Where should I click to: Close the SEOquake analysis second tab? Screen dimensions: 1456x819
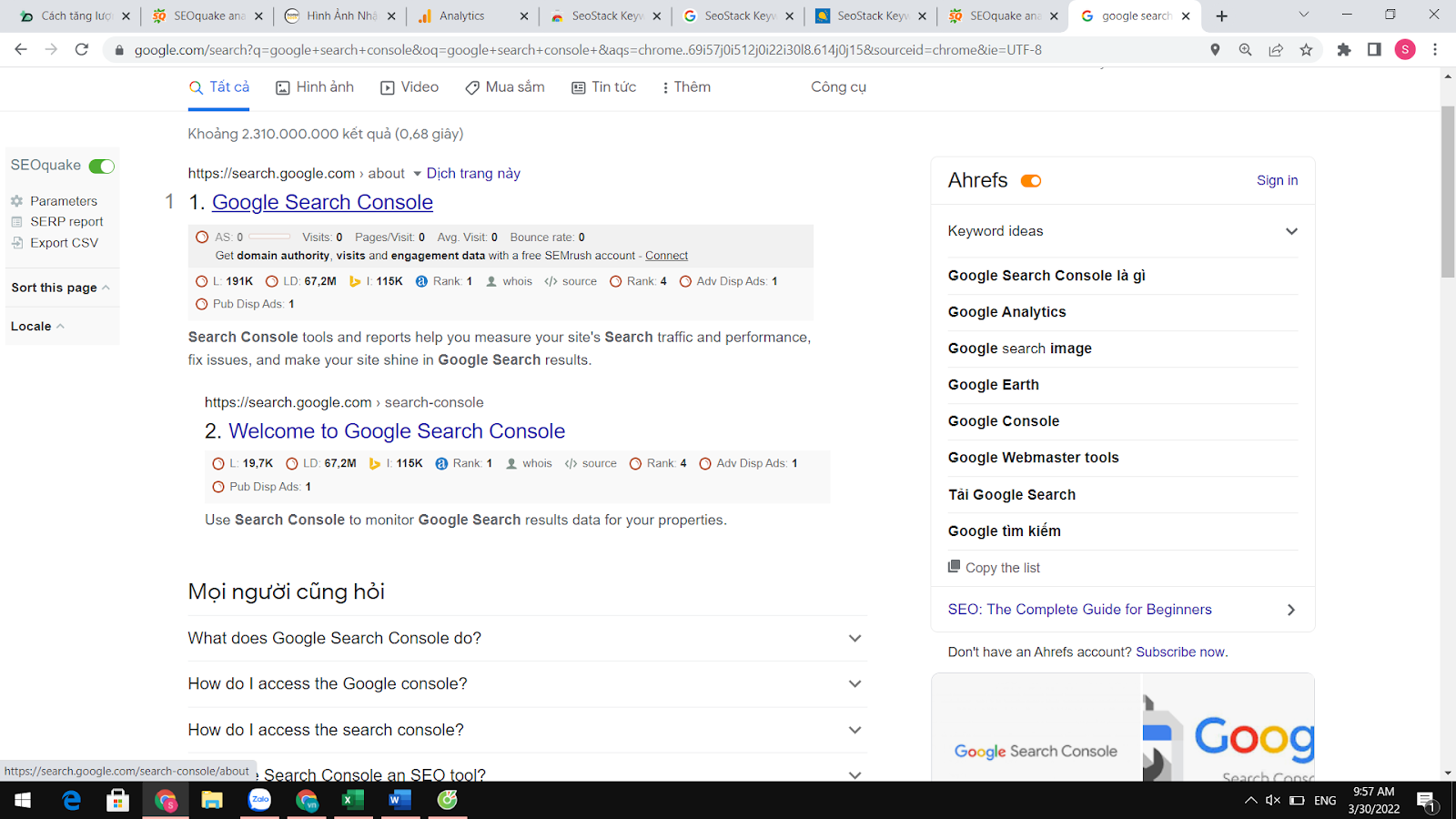click(258, 15)
